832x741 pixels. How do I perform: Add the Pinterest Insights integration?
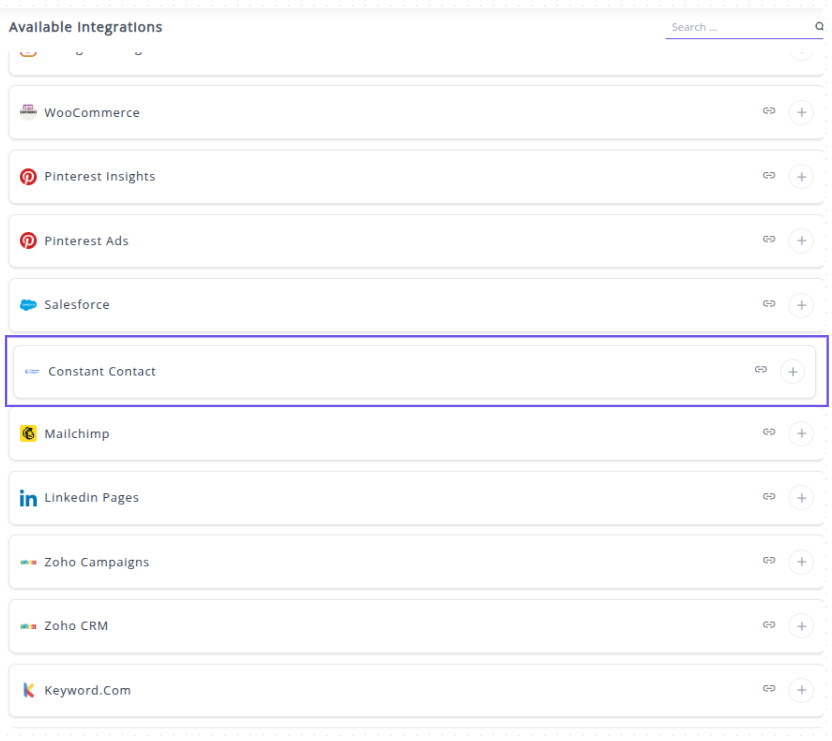click(x=800, y=177)
